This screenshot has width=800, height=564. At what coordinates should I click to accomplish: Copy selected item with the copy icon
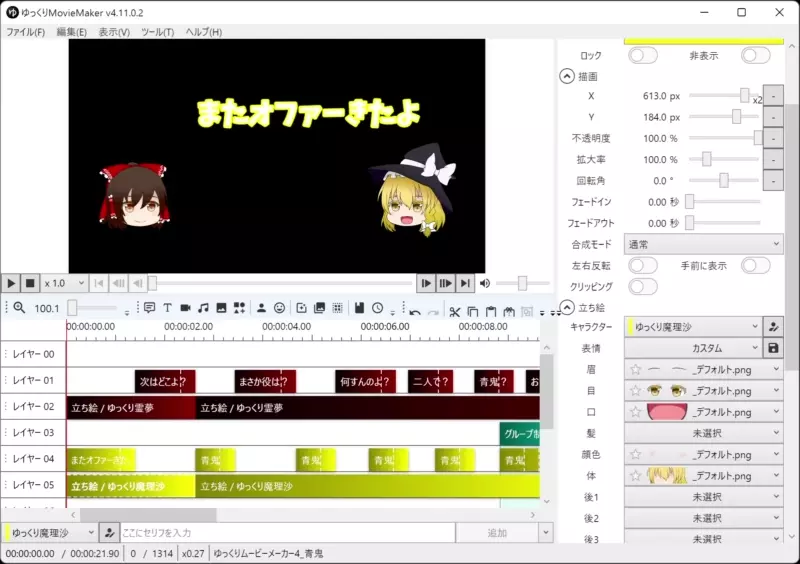coord(473,311)
